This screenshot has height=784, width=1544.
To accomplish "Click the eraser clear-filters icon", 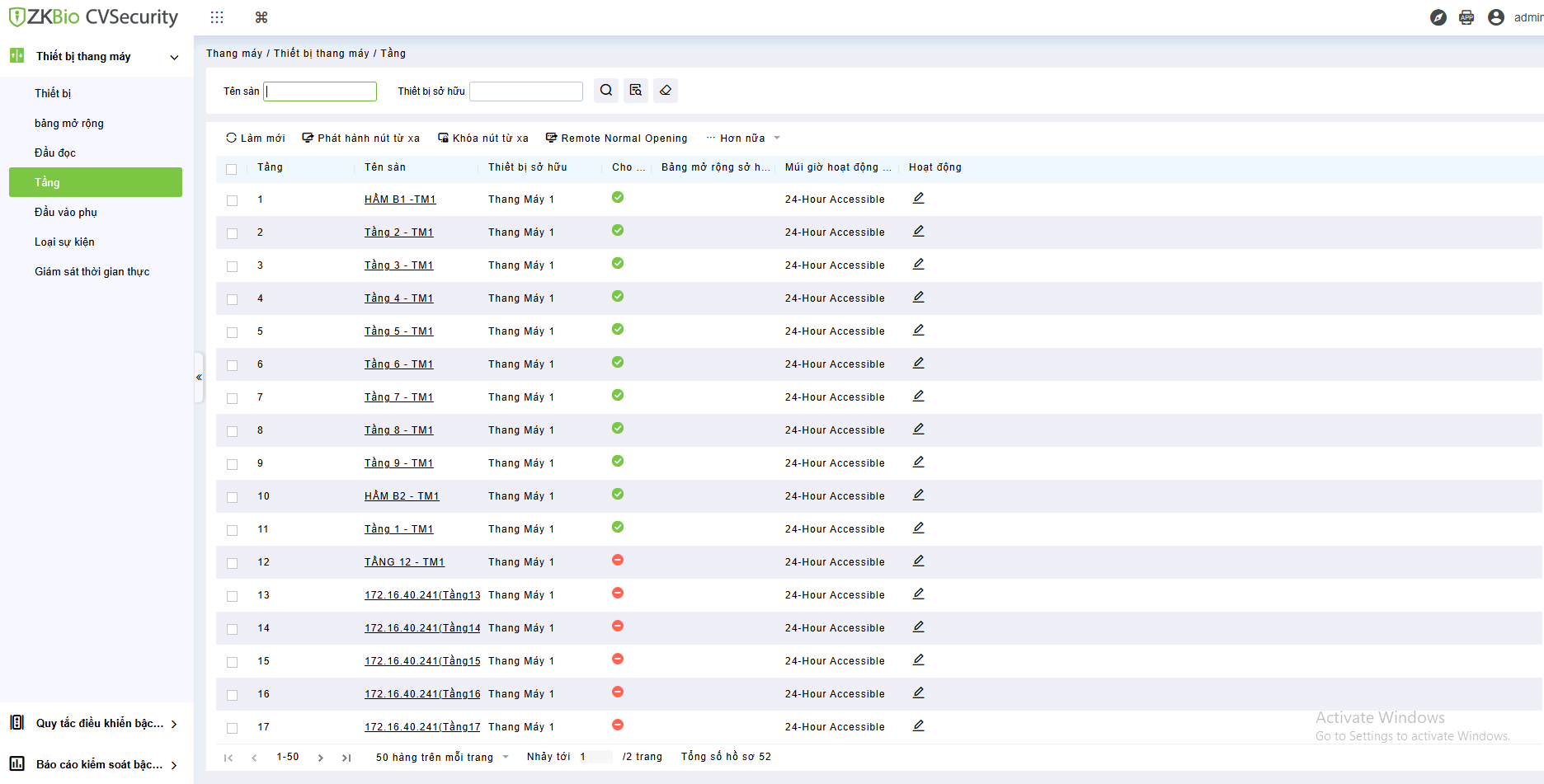I will coord(666,91).
